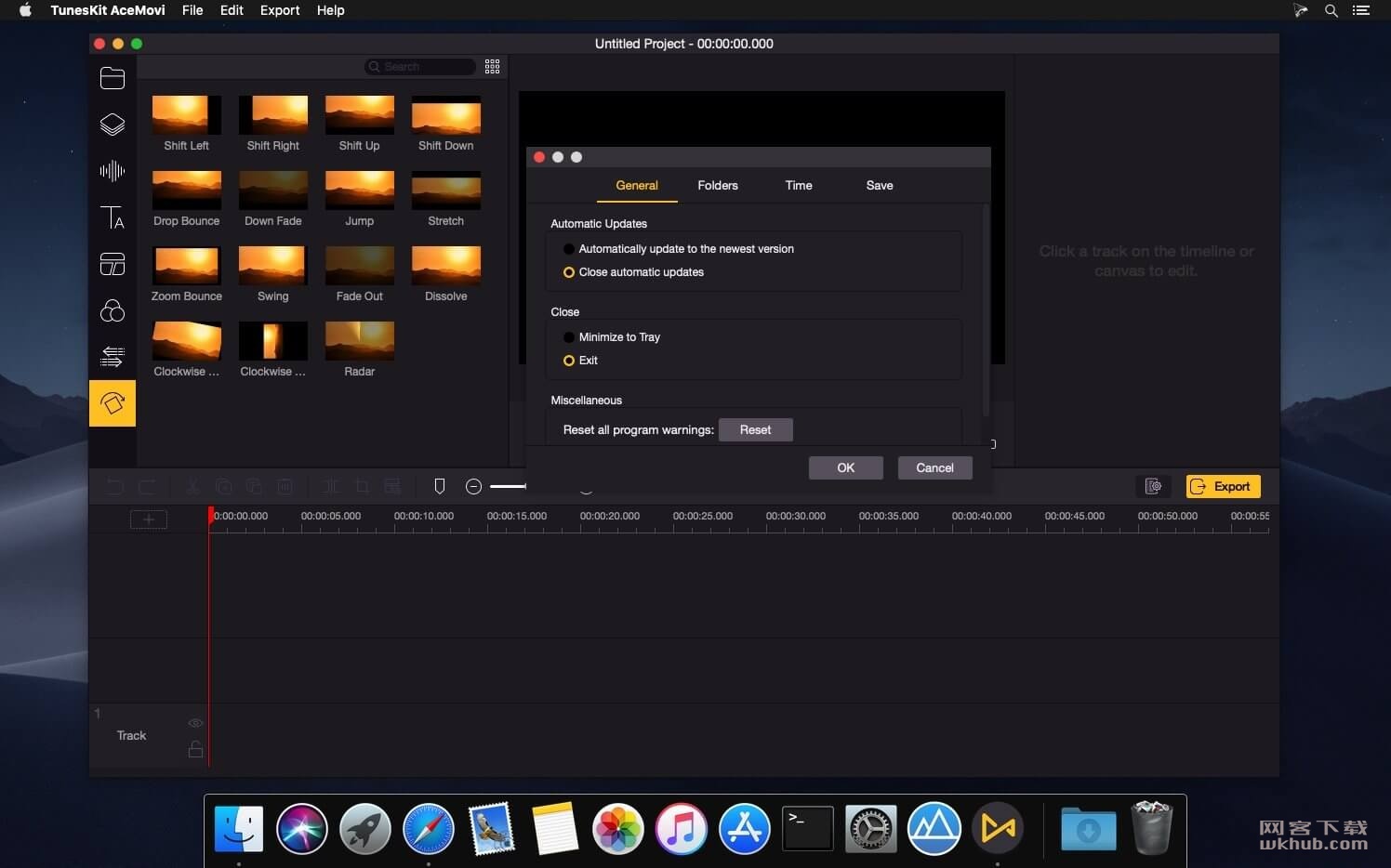Cancel the preferences dialog
Viewport: 1391px width, 868px height.
[934, 468]
